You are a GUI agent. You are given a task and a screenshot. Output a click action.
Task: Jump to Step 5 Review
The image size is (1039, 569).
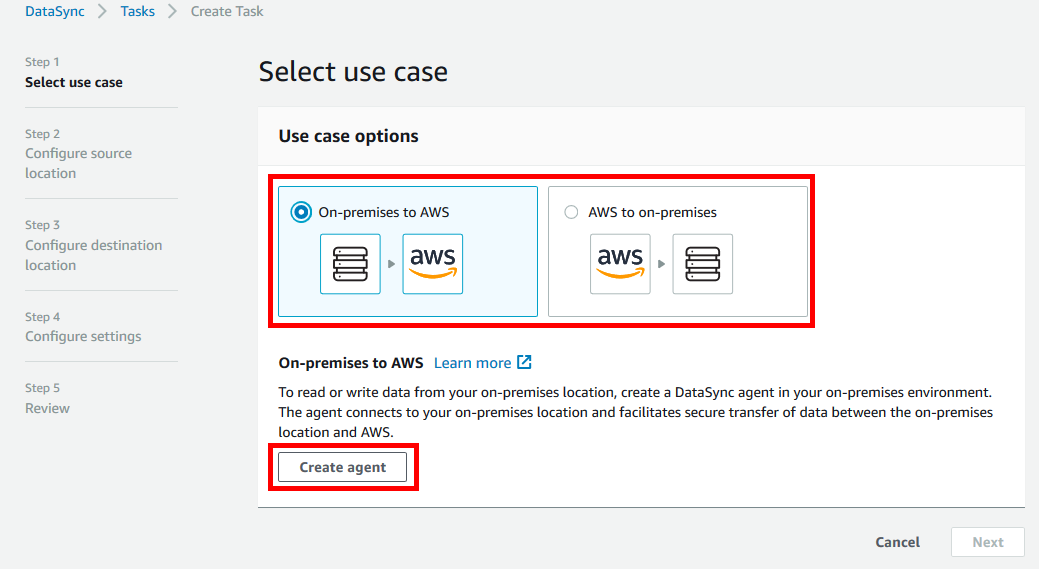pyautogui.click(x=48, y=408)
